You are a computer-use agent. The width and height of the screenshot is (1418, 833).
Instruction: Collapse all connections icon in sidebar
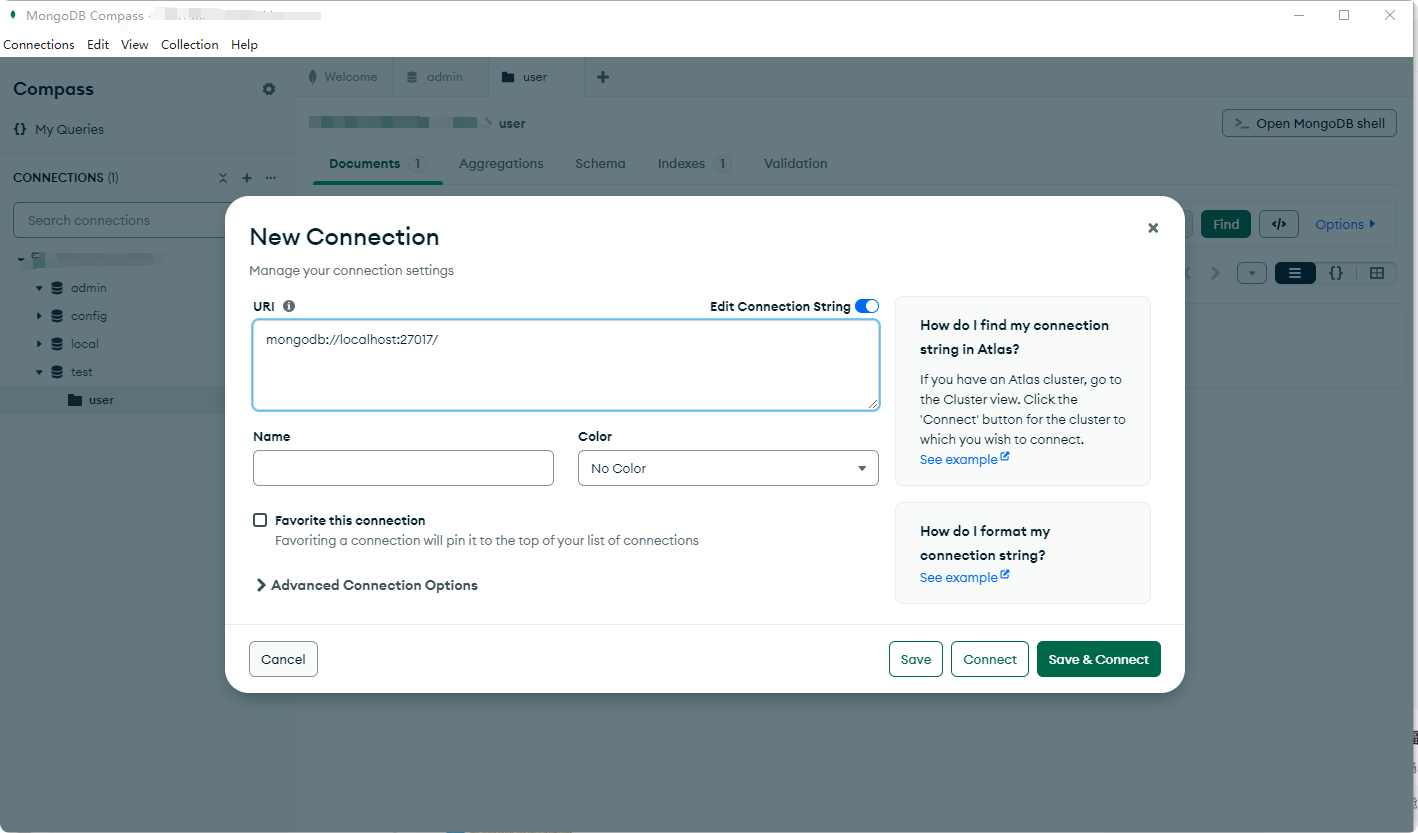pos(223,178)
